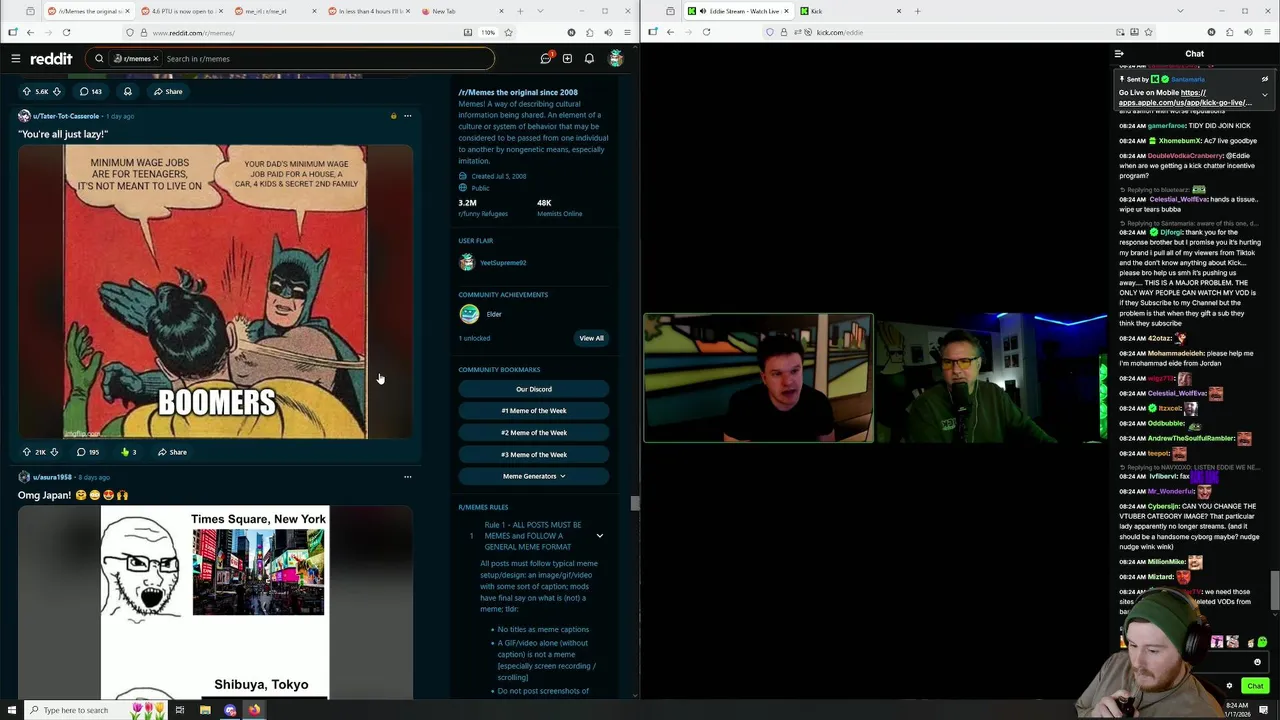This screenshot has width=1280, height=720.
Task: Remove r/memes filter from search box
Action: pyautogui.click(x=155, y=59)
